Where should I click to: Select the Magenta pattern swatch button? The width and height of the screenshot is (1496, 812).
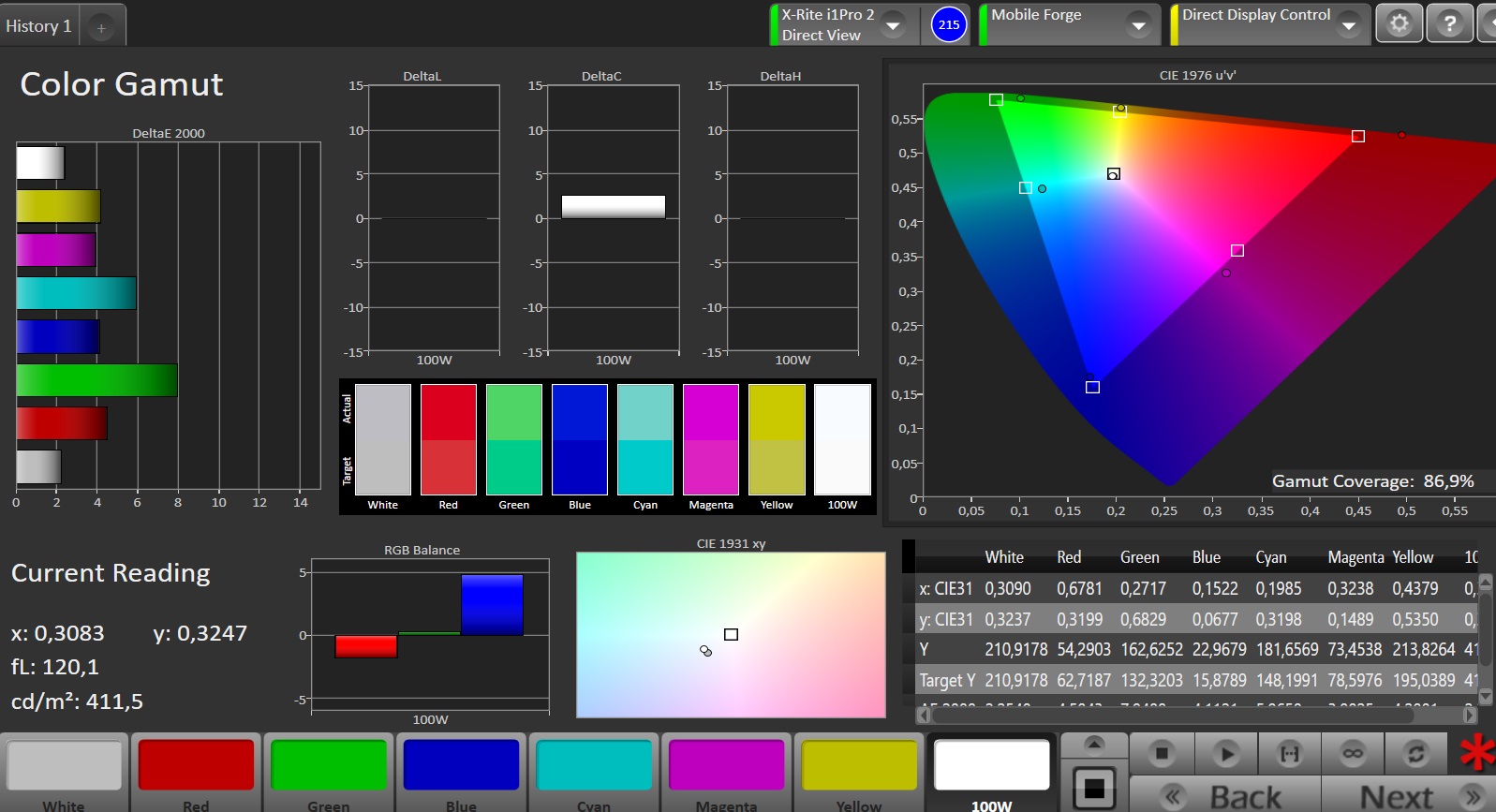tap(726, 774)
